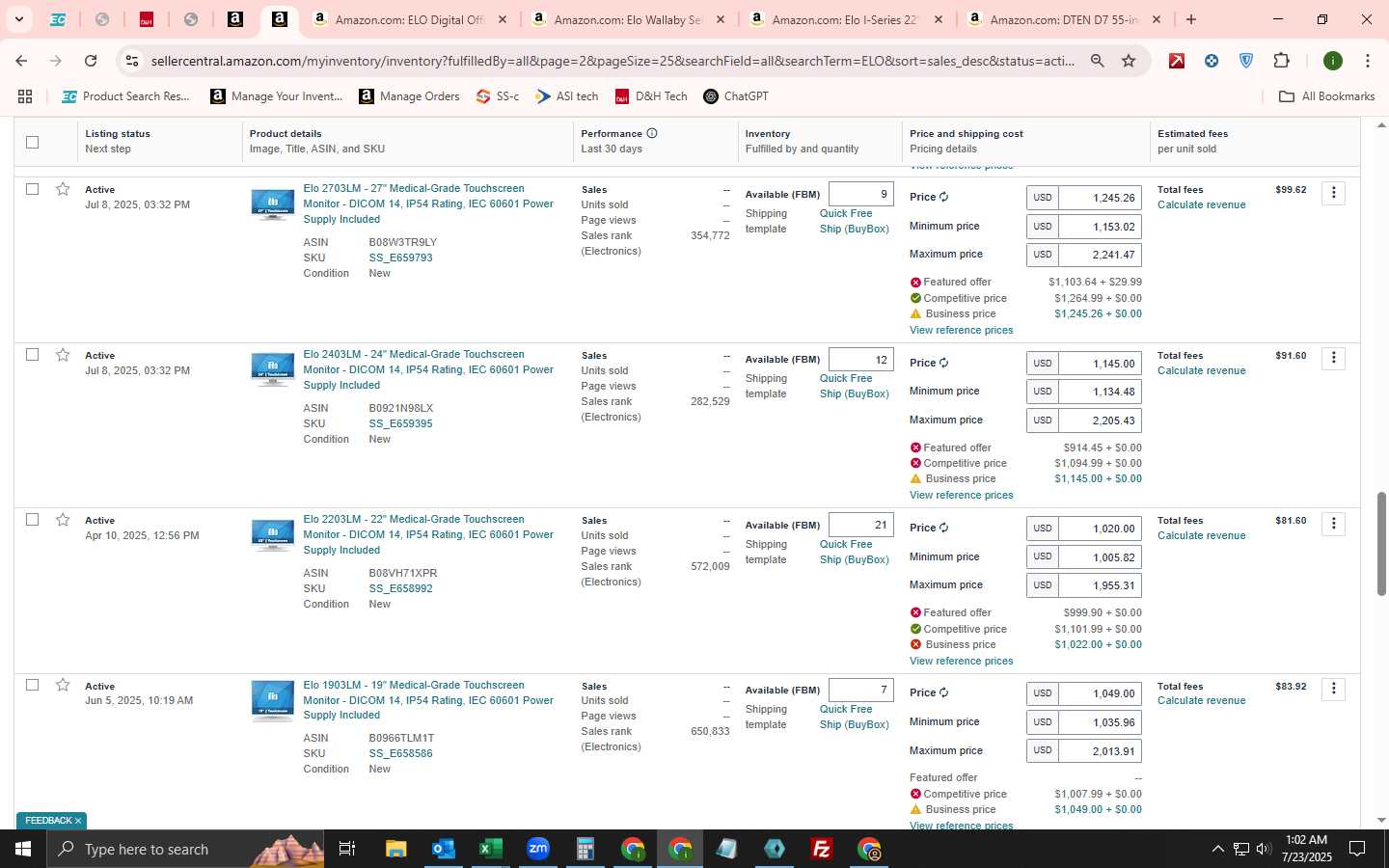1389x868 pixels.
Task: Open Windows Start menu
Action: tap(23, 849)
